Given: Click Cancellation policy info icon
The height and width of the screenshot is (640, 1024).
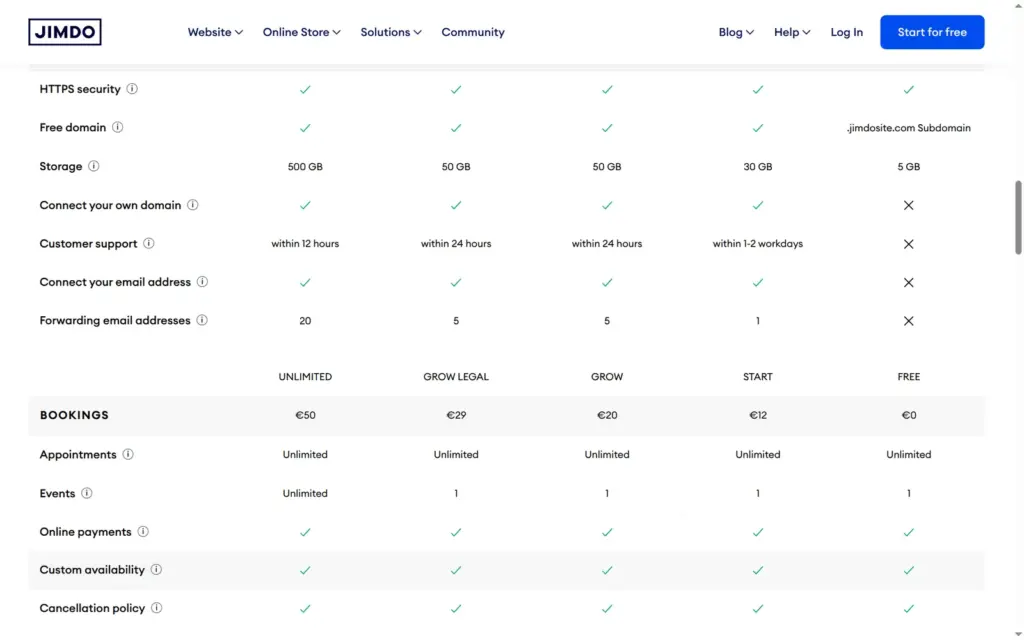Looking at the screenshot, I should click(x=157, y=608).
